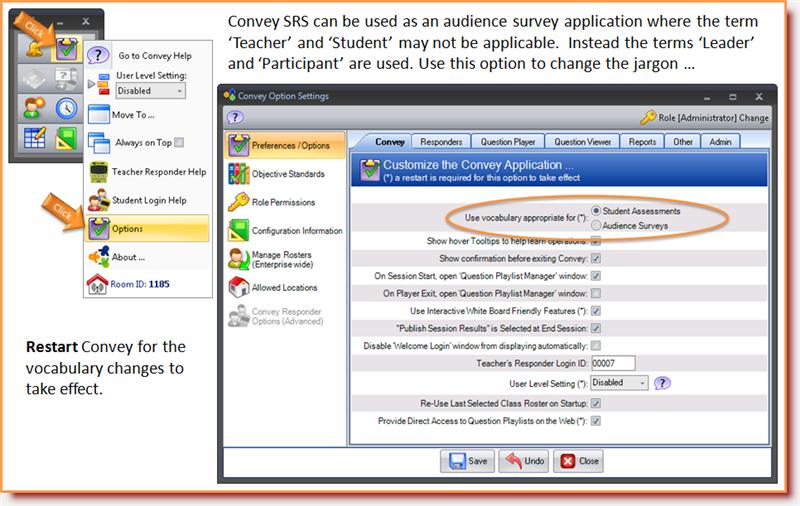Screen dimensions: 800x506
Task: Click the Teacher's Responder Login ID field
Action: 613,363
